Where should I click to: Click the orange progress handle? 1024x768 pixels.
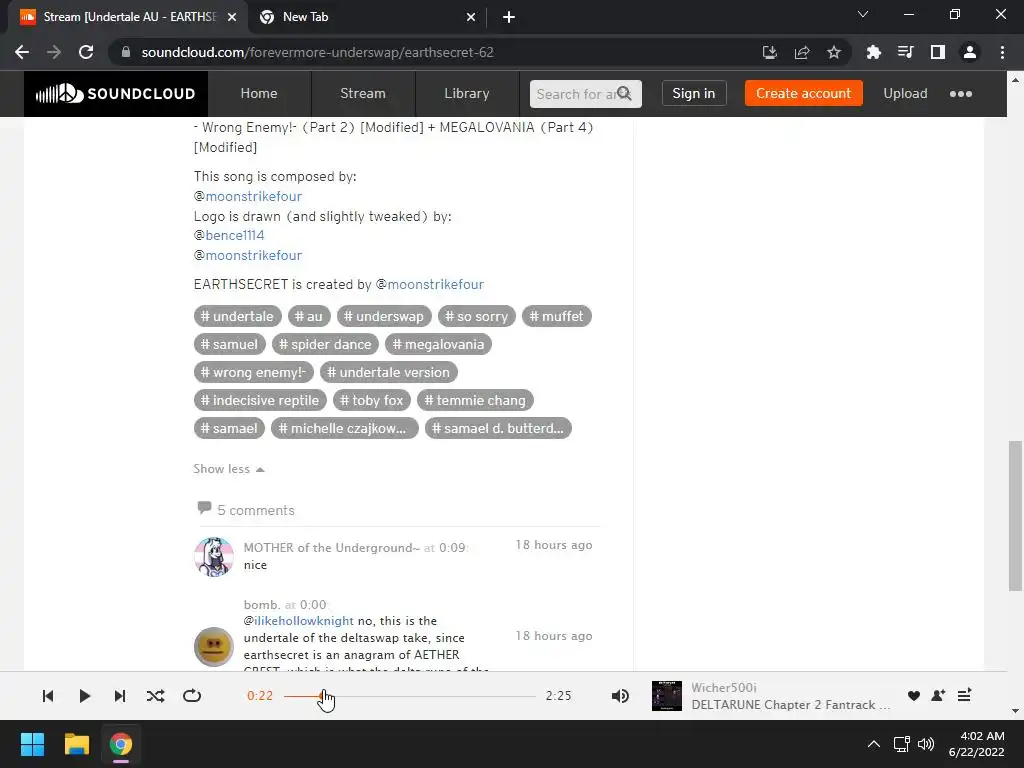(323, 696)
